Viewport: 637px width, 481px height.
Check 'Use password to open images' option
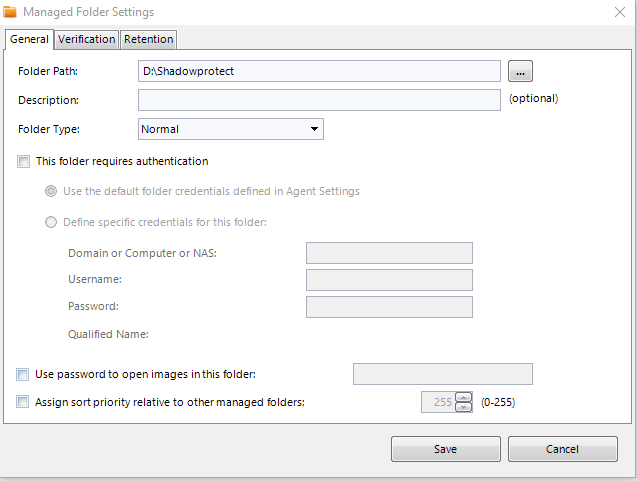(x=23, y=374)
